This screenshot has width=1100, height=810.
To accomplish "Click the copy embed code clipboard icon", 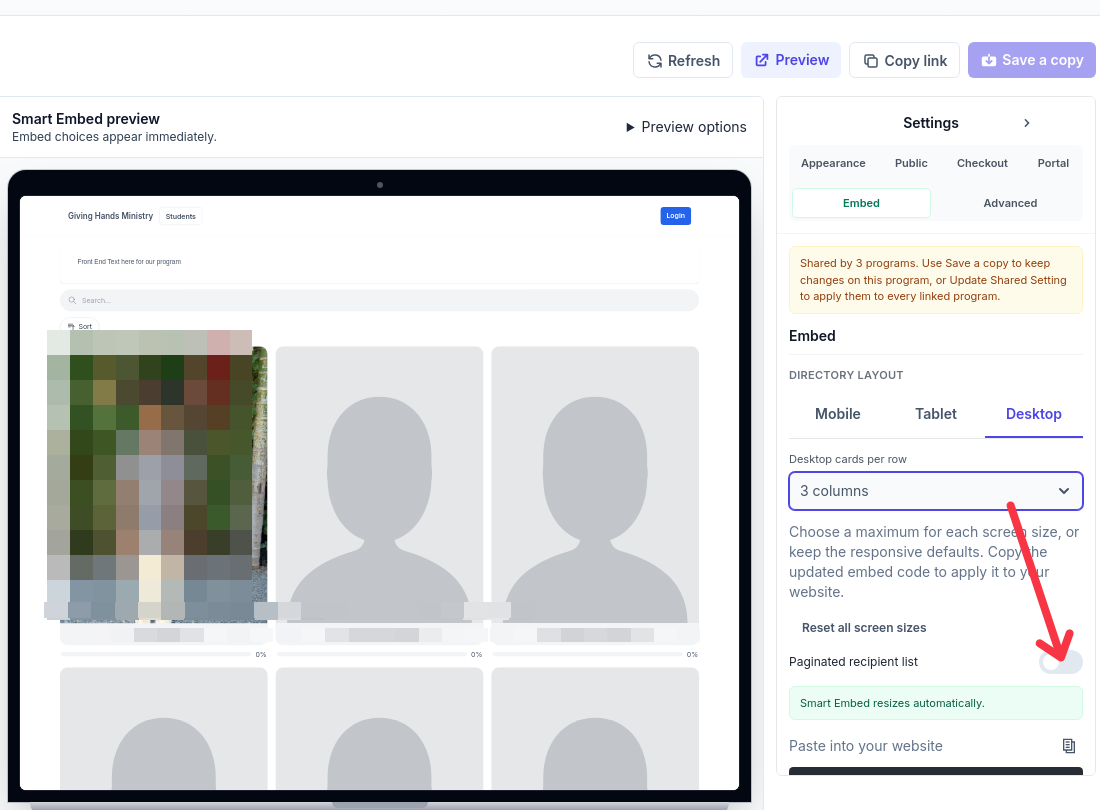I will [1068, 746].
